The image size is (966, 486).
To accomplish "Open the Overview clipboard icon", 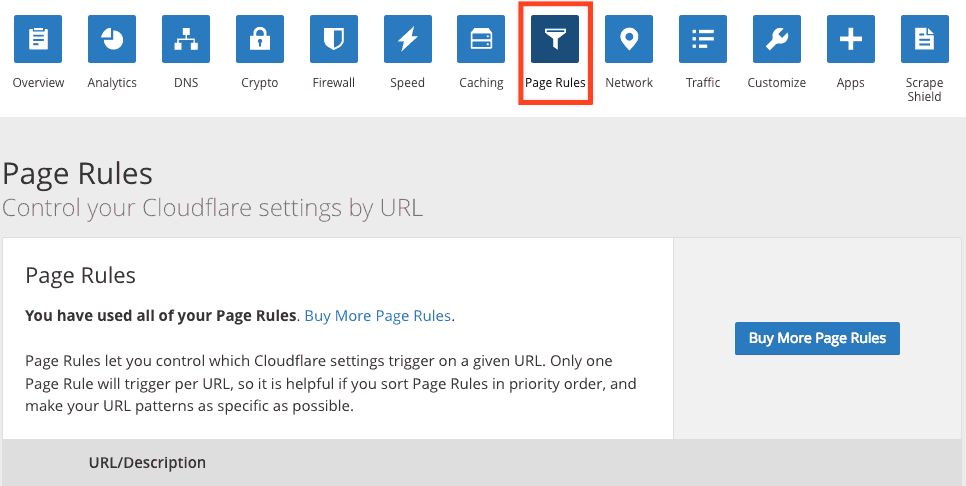I will pos(38,39).
